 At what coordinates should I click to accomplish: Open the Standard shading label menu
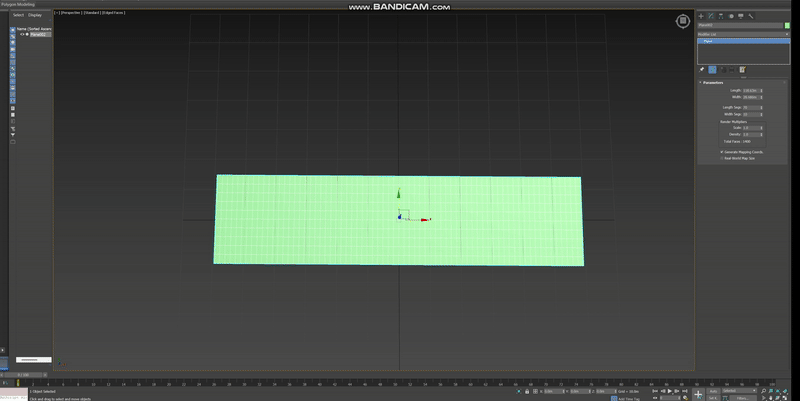[x=92, y=12]
